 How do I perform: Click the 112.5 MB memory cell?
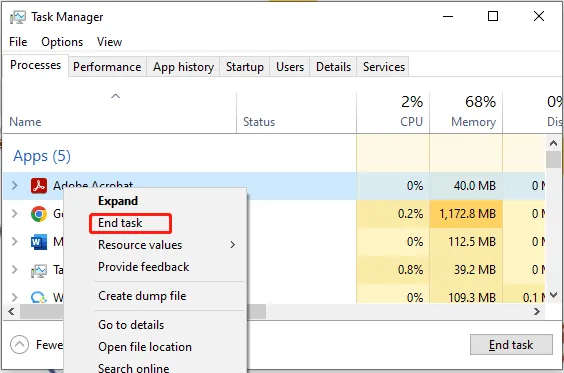click(x=466, y=242)
